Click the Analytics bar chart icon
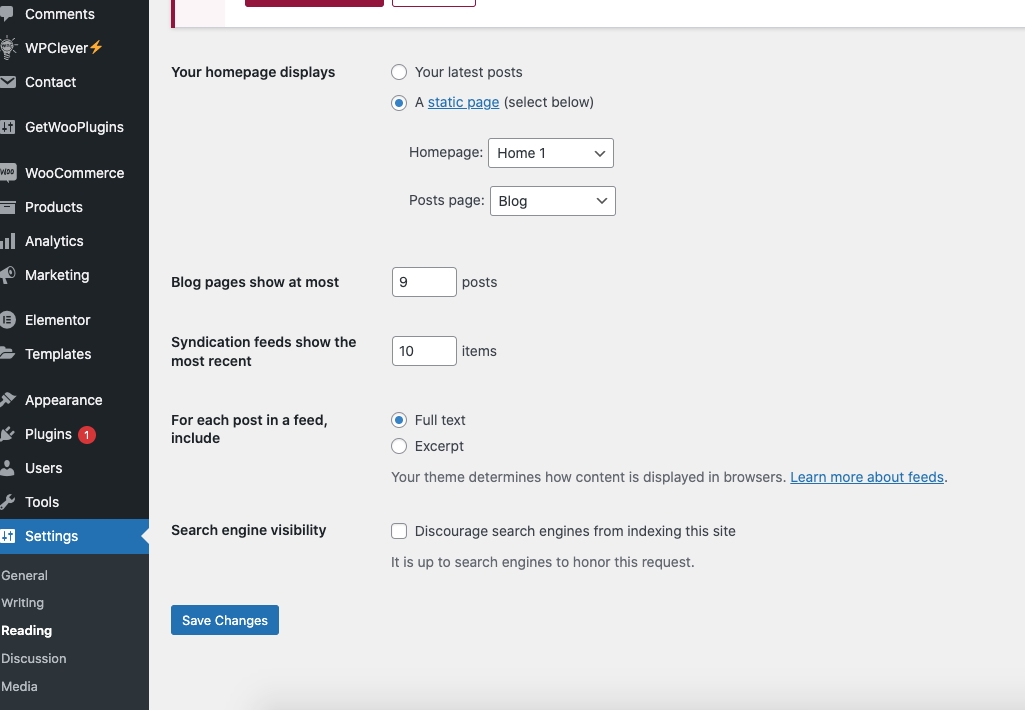This screenshot has width=1025, height=710. (x=8, y=241)
